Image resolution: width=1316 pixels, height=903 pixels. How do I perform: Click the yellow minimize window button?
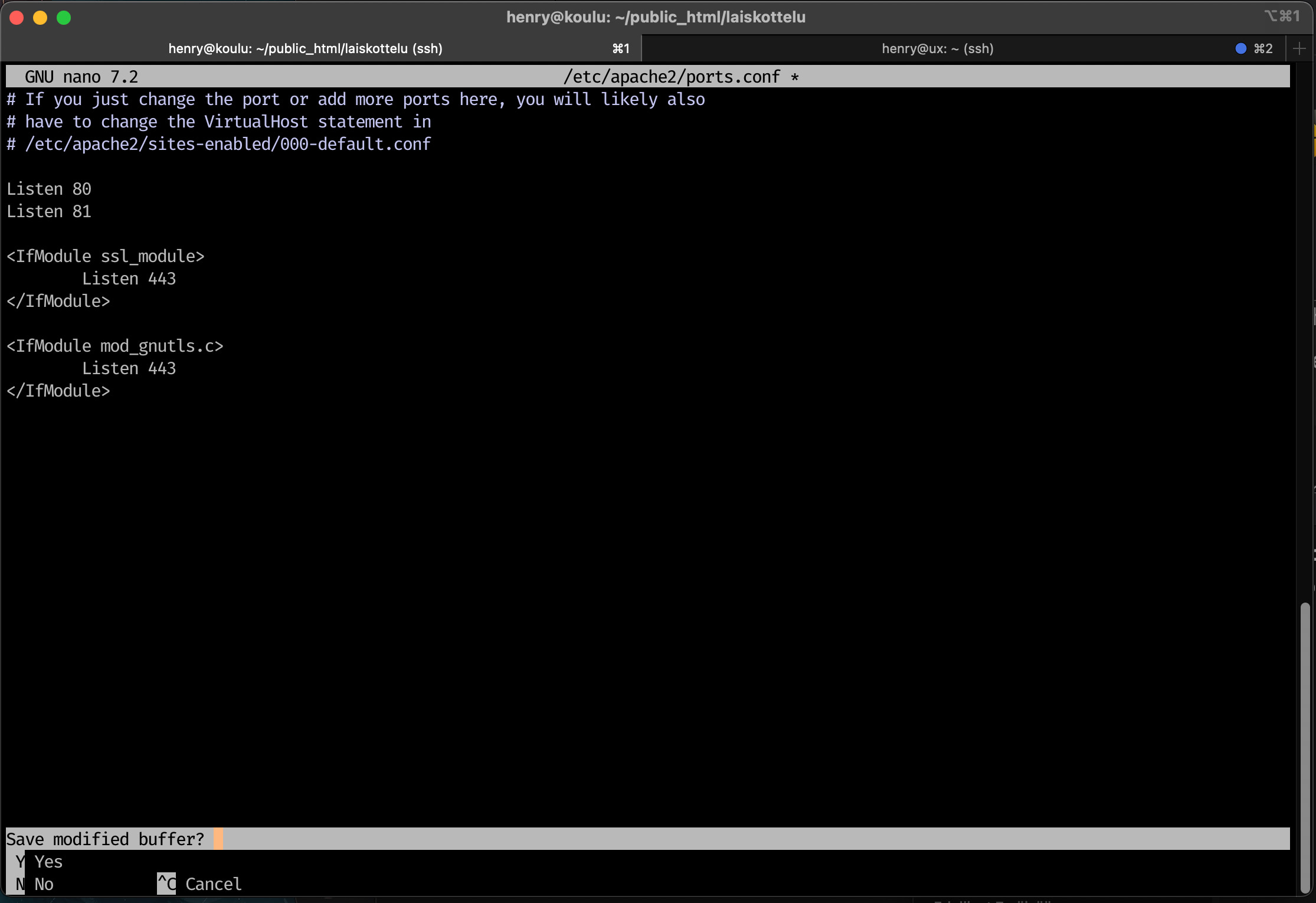[x=40, y=18]
